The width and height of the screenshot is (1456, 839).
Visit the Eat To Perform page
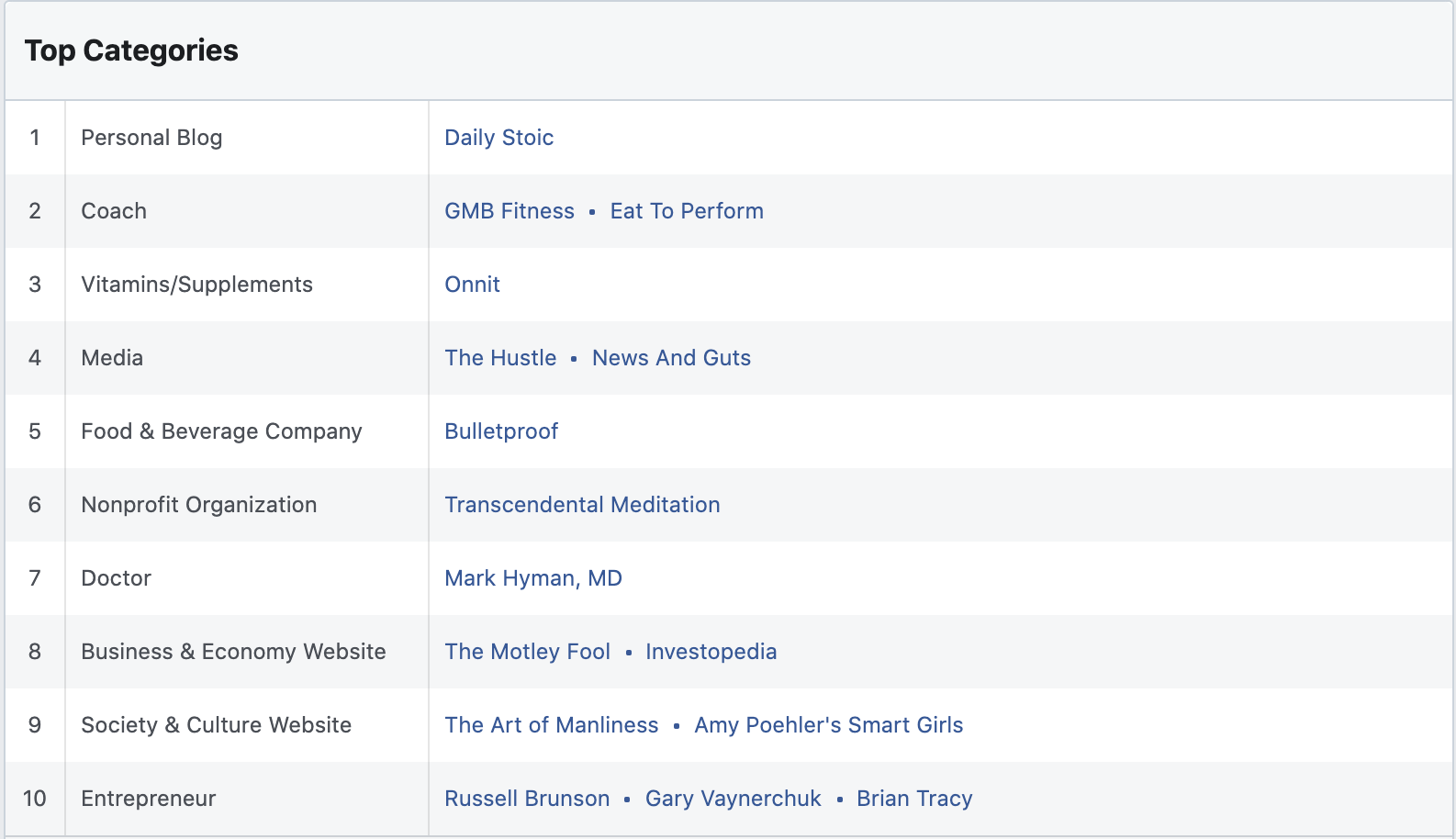(x=687, y=211)
